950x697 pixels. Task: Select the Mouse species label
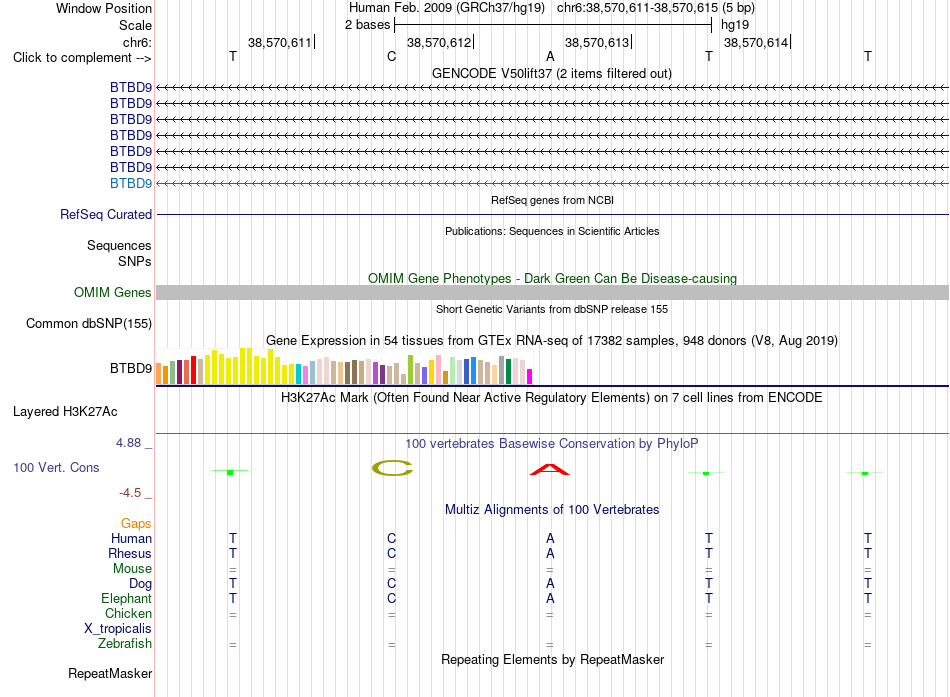click(x=132, y=569)
